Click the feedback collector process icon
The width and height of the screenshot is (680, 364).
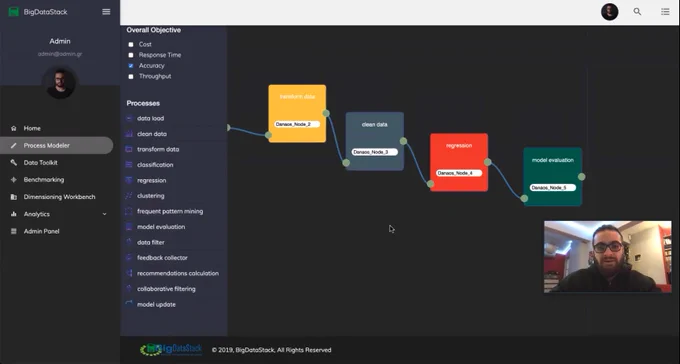(x=129, y=258)
